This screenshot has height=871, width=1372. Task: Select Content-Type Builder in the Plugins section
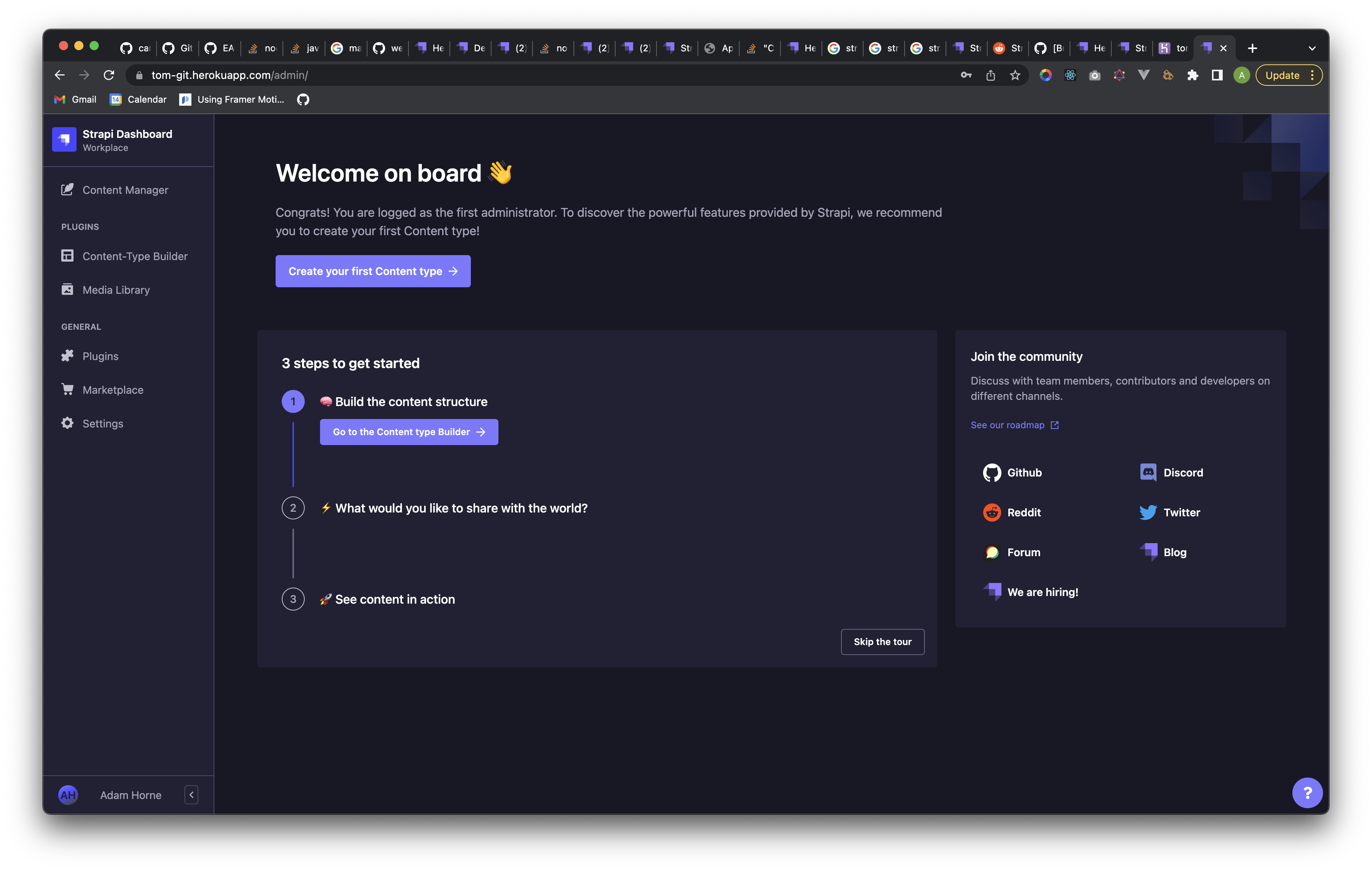coord(134,256)
